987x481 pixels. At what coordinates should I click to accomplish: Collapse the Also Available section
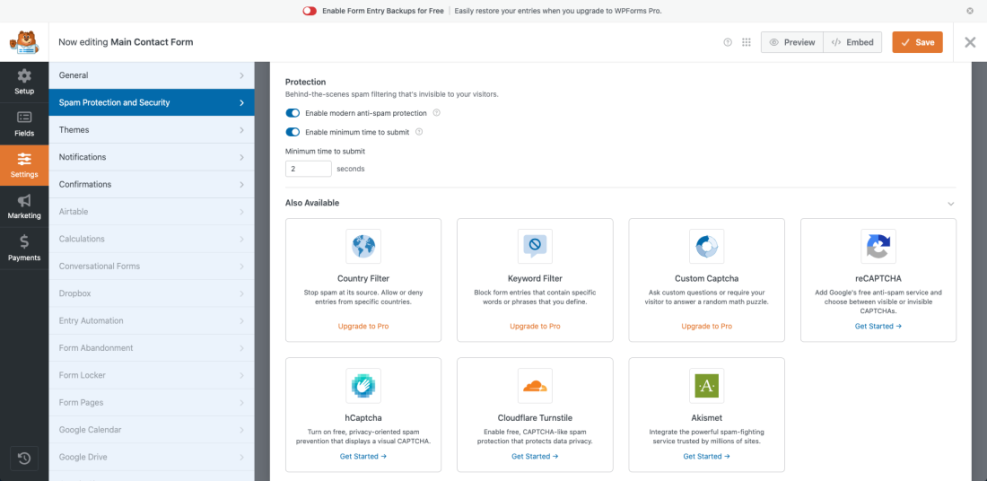pos(950,203)
